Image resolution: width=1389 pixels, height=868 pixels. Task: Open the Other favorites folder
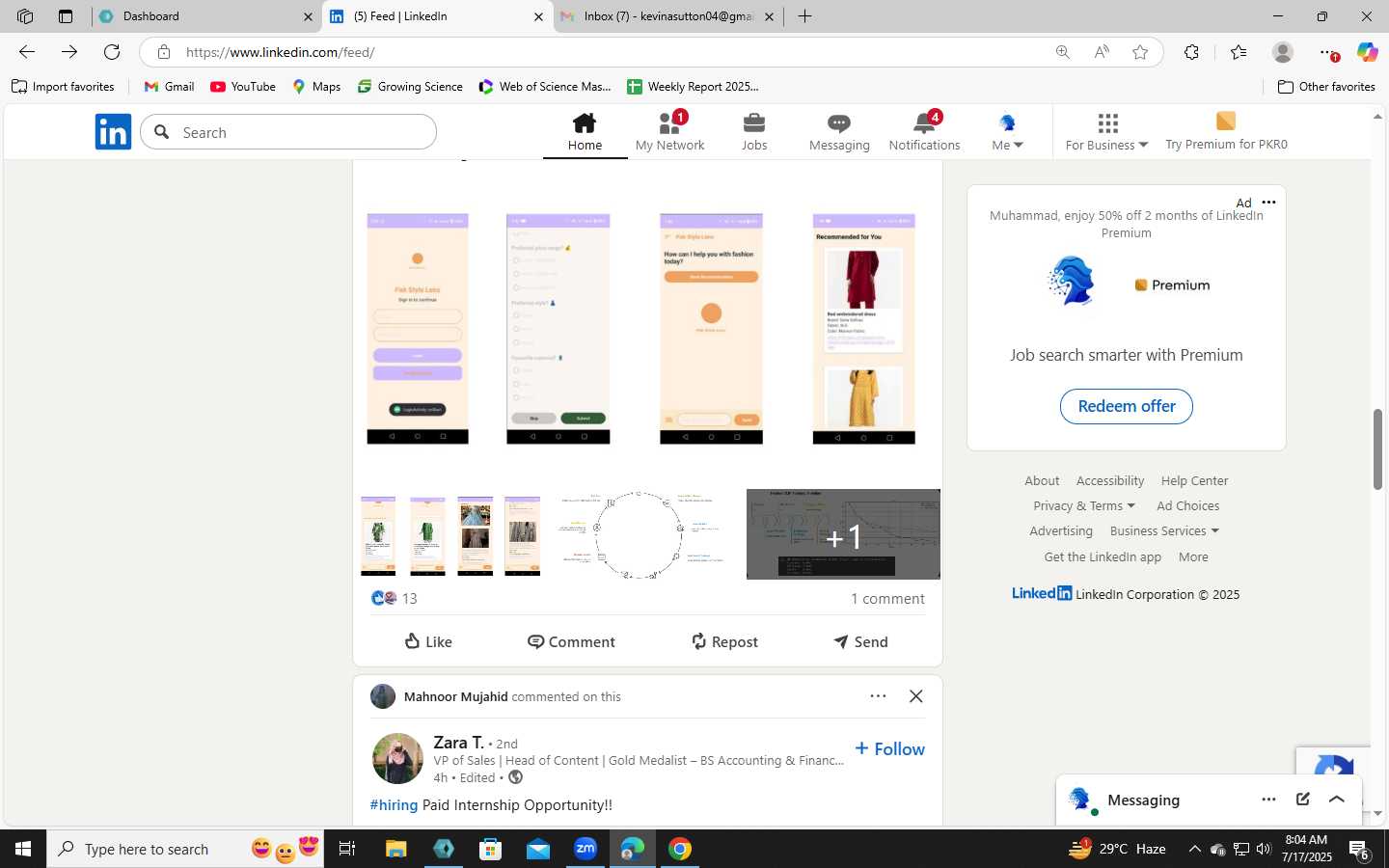pos(1326,87)
